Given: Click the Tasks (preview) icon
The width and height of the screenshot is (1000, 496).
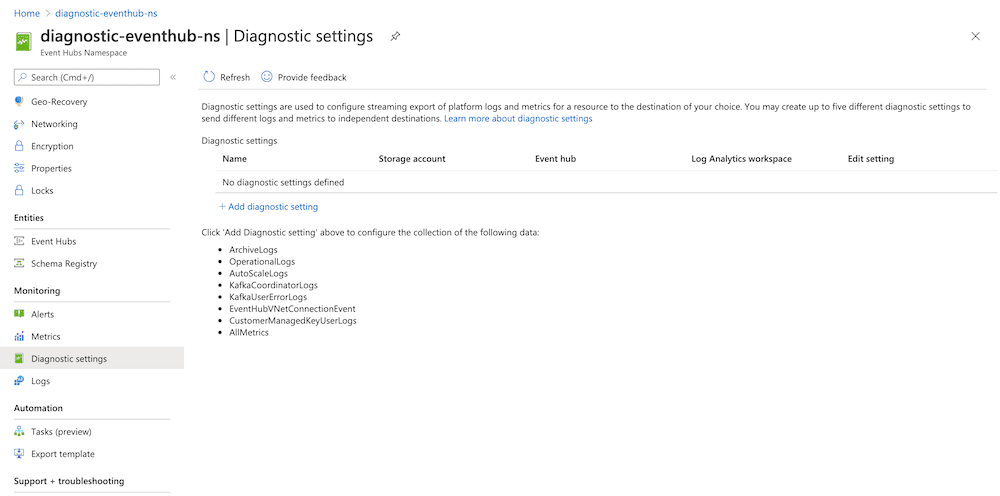Looking at the screenshot, I should point(19,432).
